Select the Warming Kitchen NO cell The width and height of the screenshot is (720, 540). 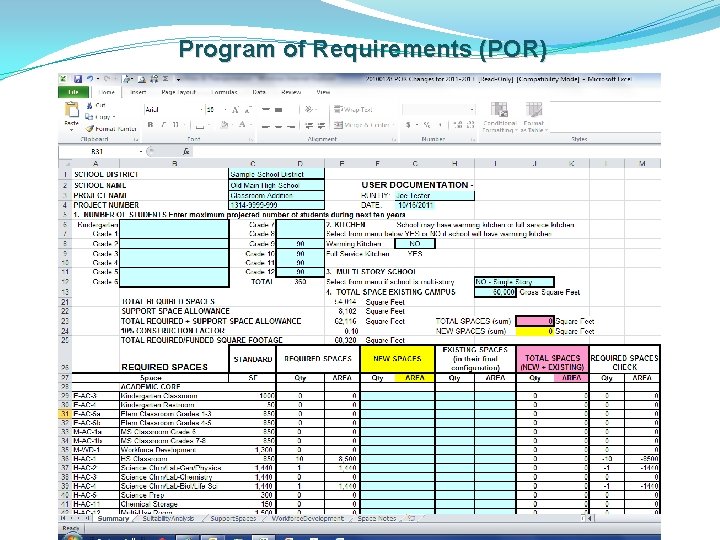point(415,244)
